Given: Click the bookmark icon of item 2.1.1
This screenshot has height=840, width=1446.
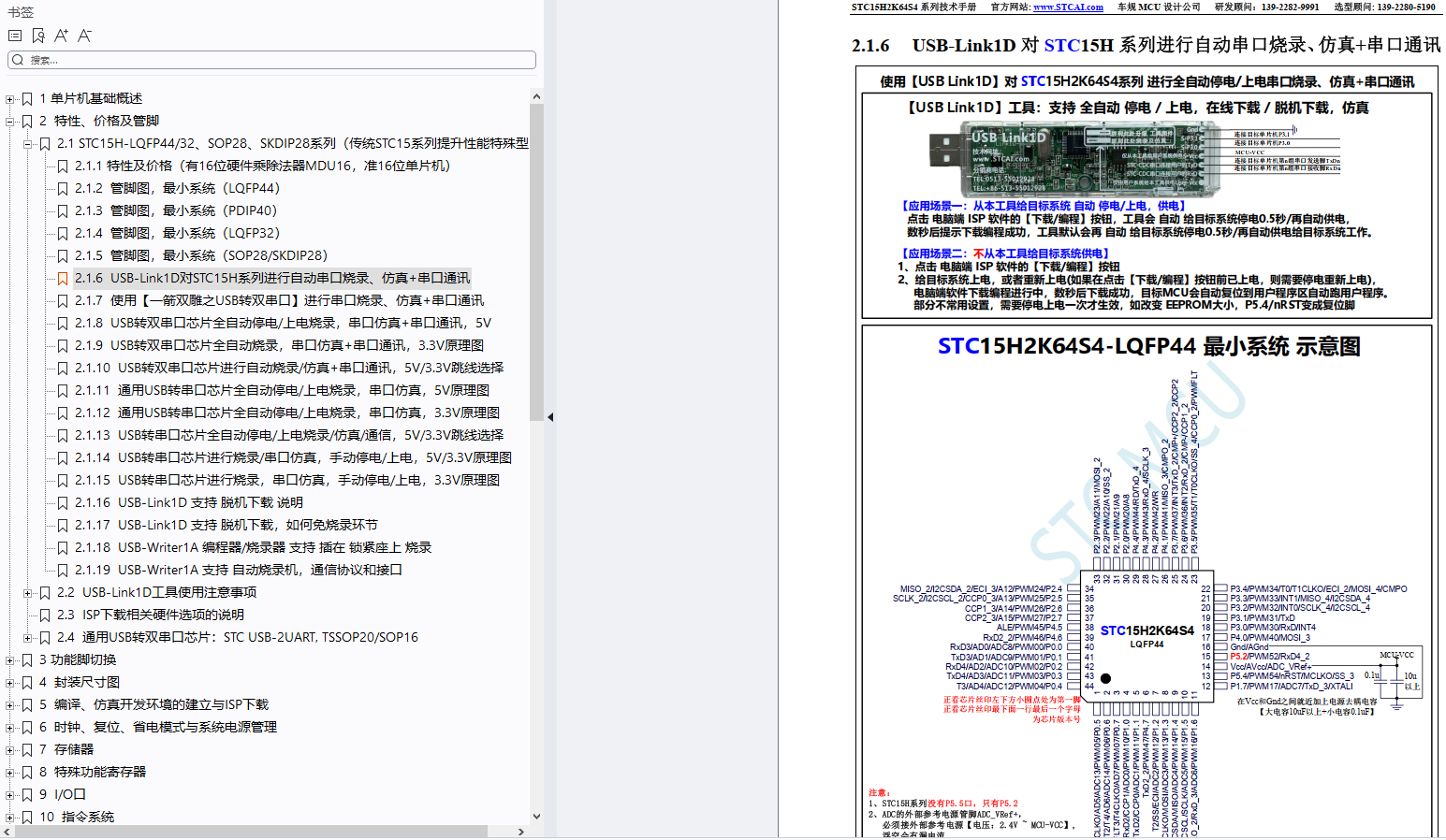Looking at the screenshot, I should pyautogui.click(x=63, y=166).
